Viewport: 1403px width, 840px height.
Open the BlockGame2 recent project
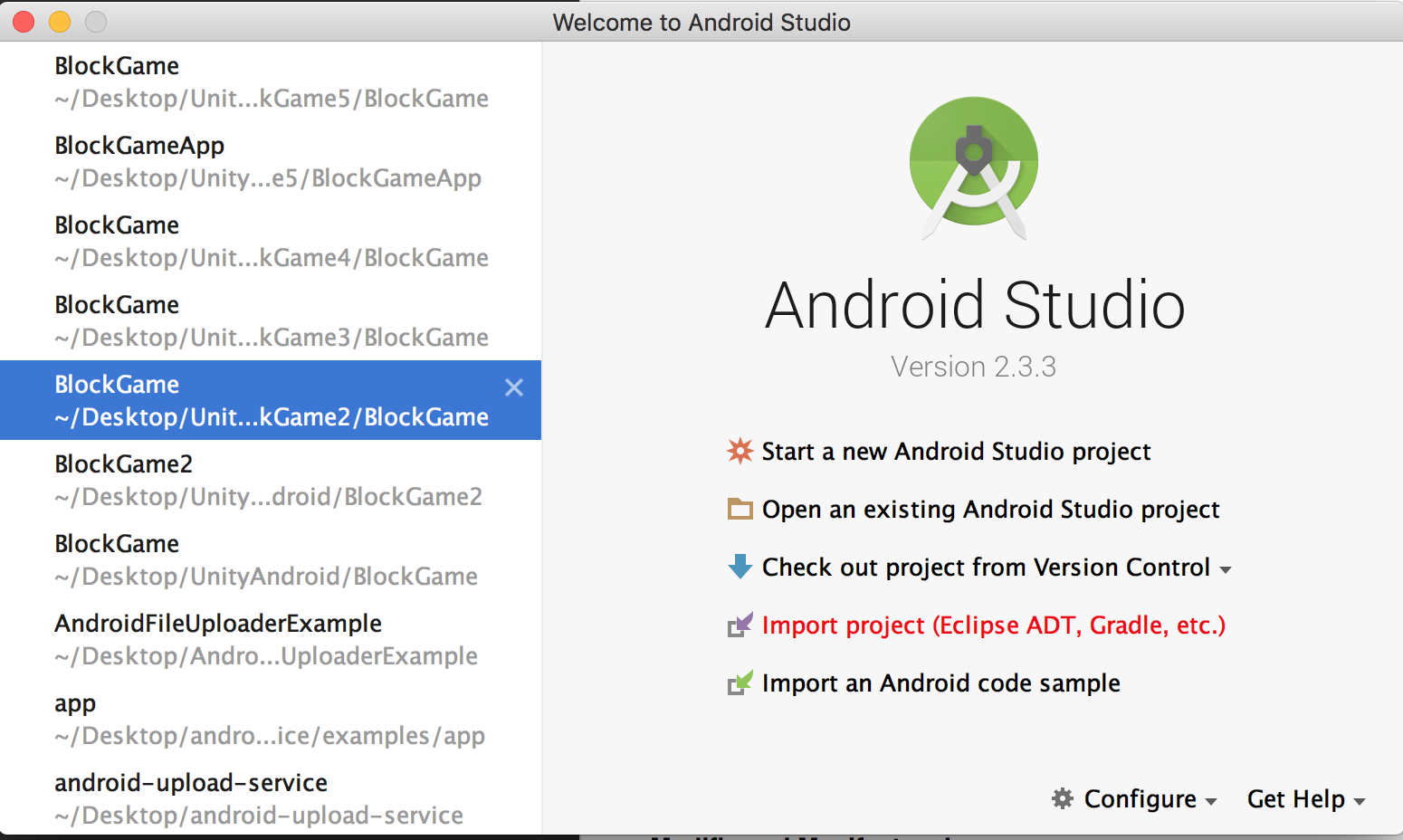coord(271,480)
